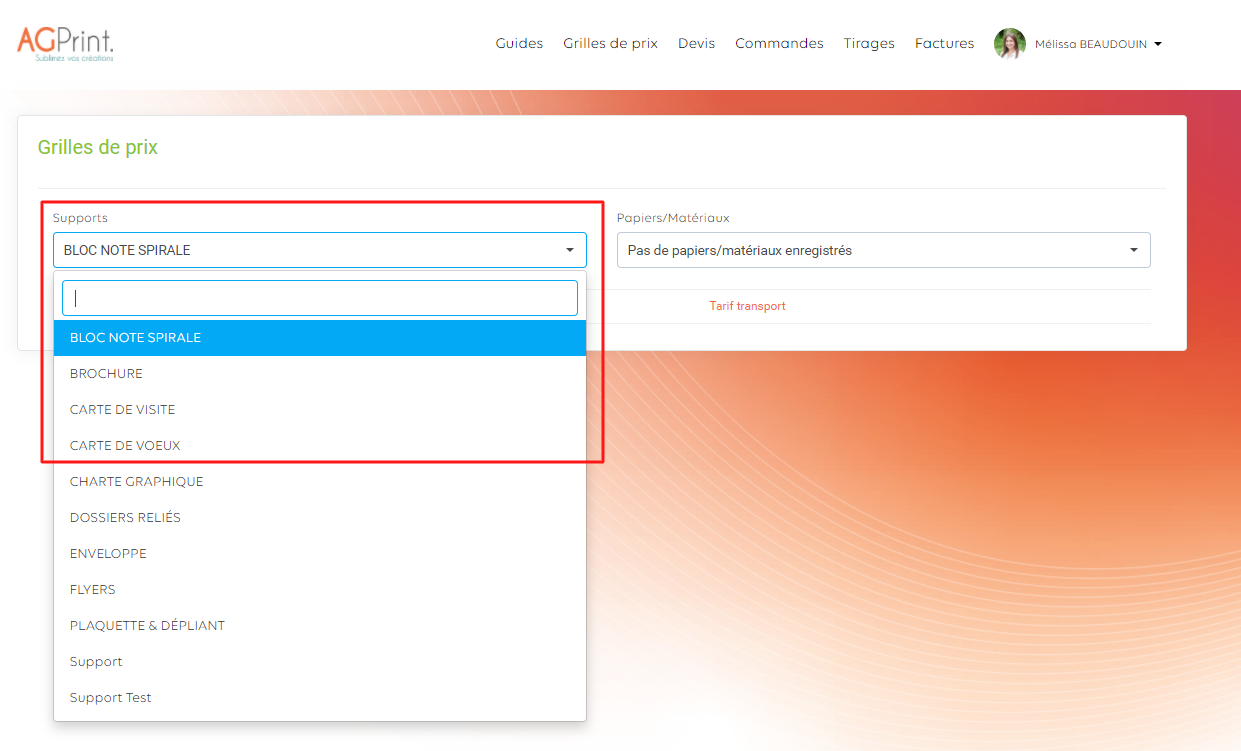
Task: Collapse the Supports dropdown arrow
Action: click(569, 250)
